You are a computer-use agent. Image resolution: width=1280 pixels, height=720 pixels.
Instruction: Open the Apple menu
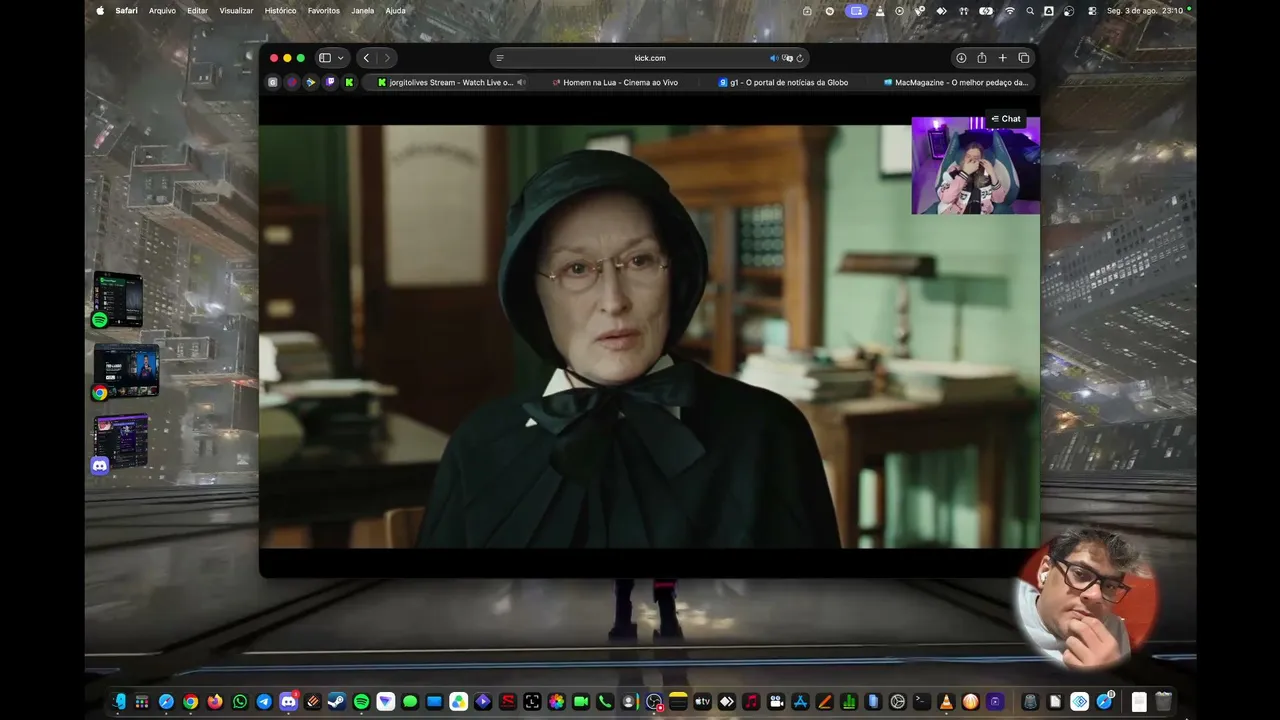(x=100, y=11)
